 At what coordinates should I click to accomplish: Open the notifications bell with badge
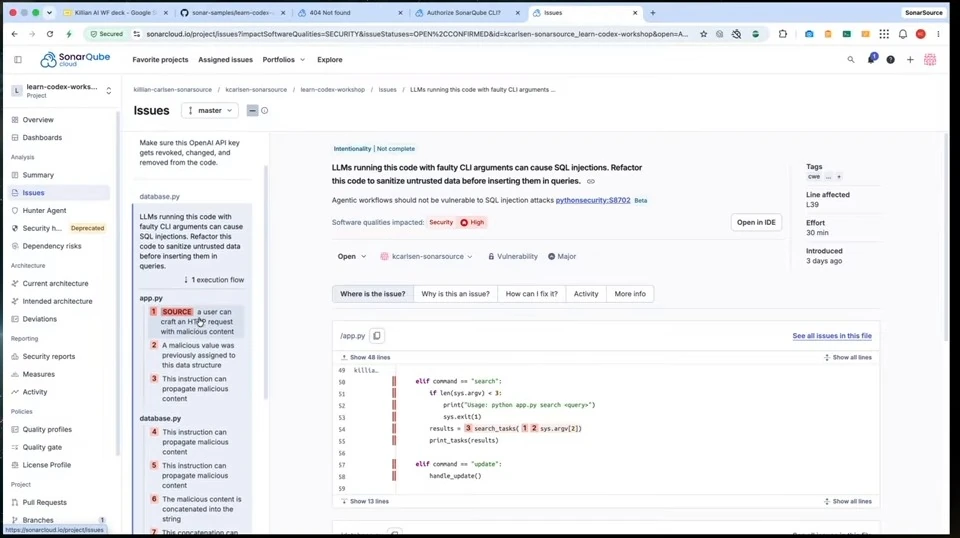tap(871, 59)
